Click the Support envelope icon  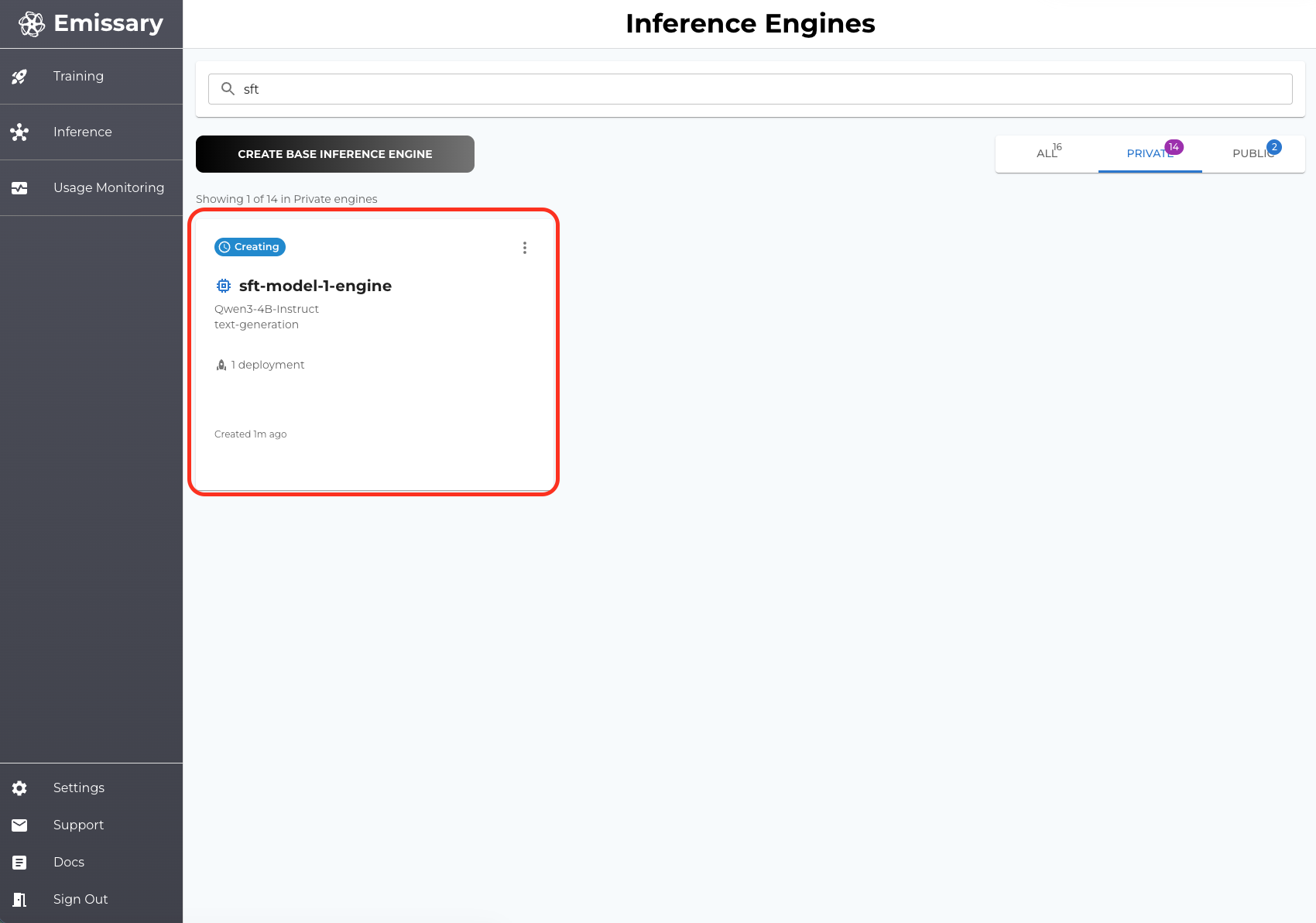tap(19, 825)
